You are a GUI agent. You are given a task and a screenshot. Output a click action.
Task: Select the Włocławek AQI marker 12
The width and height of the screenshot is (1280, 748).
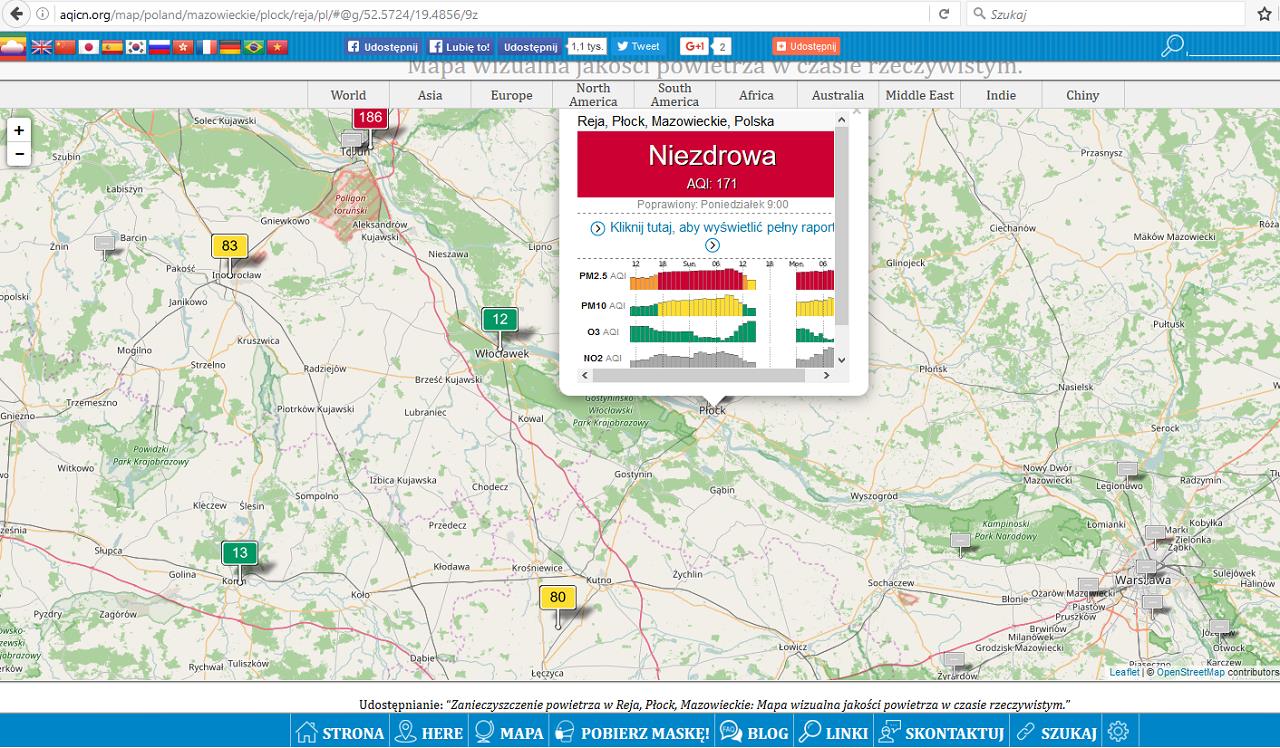pyautogui.click(x=500, y=320)
